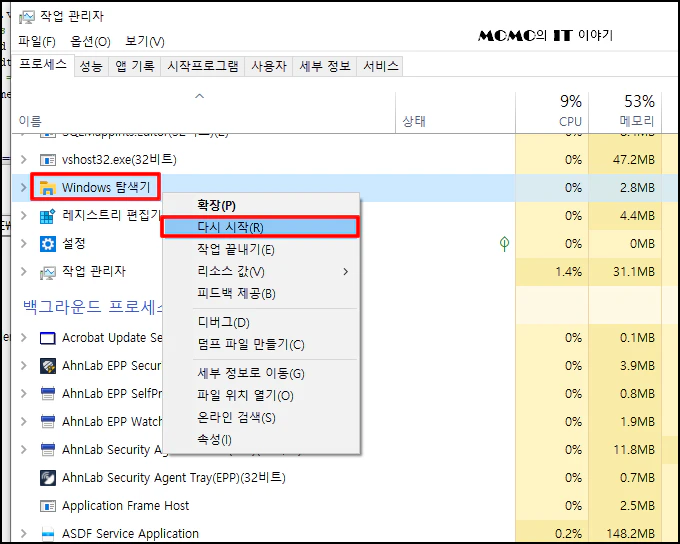Click the 레지스트리 편집기 icon
Image resolution: width=680 pixels, height=544 pixels.
pos(48,216)
